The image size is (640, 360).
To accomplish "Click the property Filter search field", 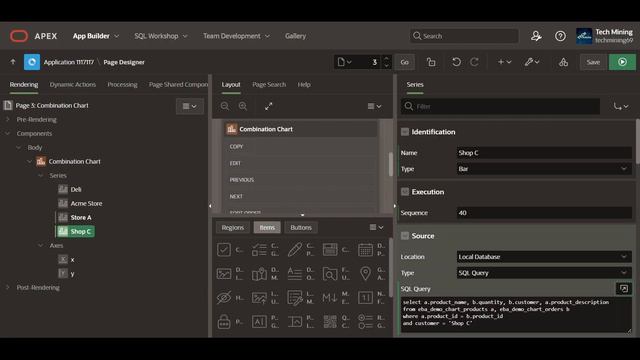I will (500, 106).
